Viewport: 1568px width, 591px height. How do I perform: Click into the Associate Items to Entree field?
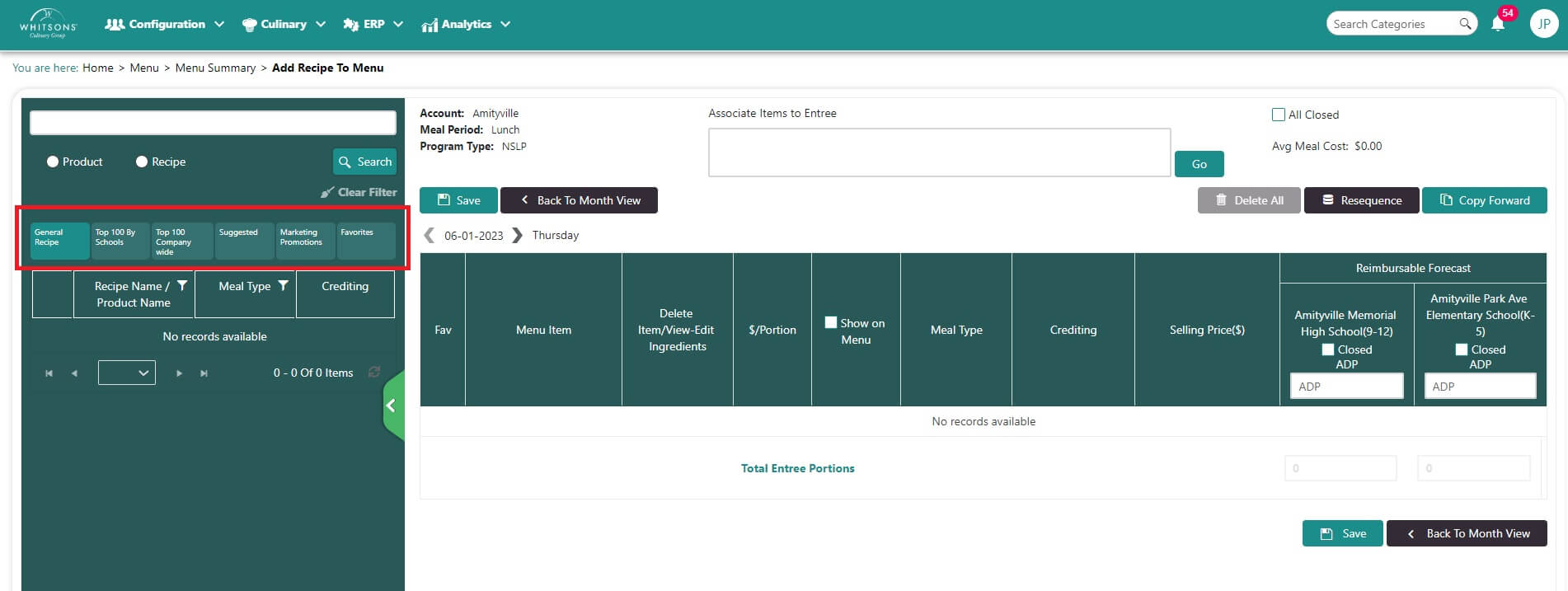point(939,152)
